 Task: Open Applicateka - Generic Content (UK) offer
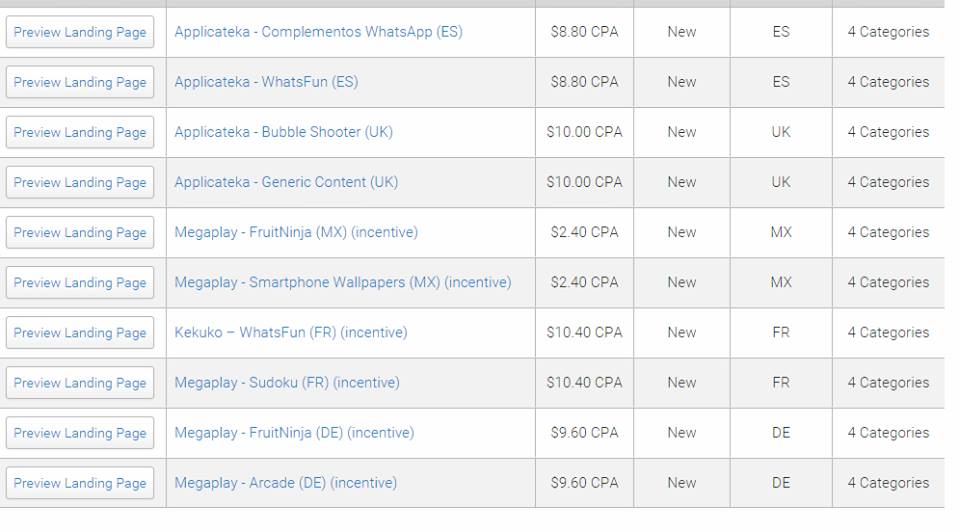pyautogui.click(x=286, y=182)
